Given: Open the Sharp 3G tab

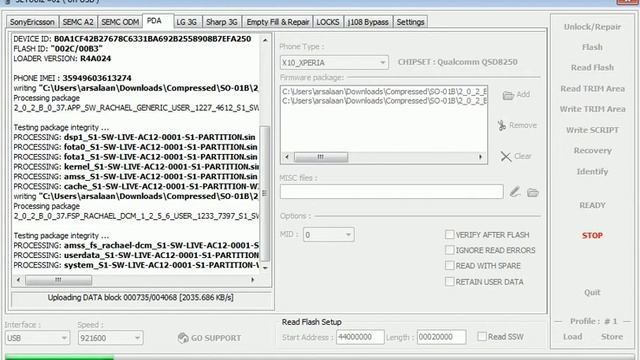Looking at the screenshot, I should click(x=222, y=22).
